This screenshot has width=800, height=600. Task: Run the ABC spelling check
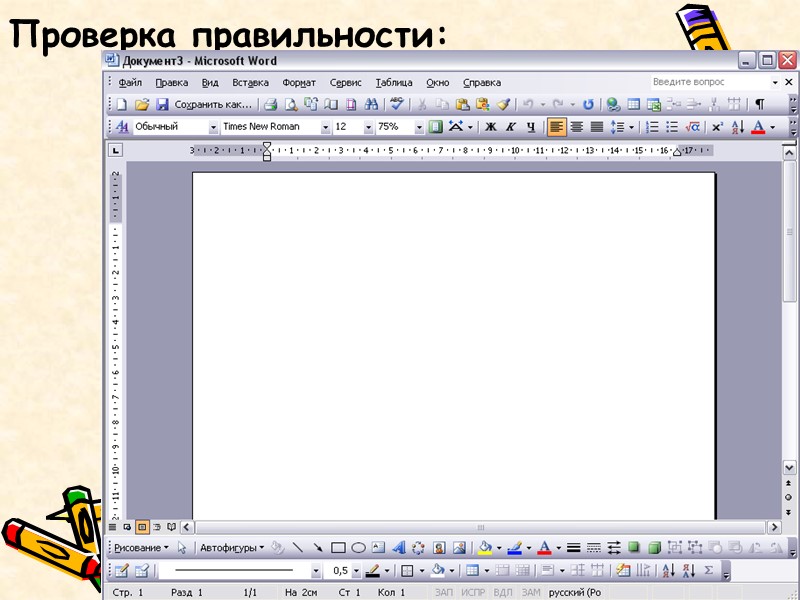point(396,104)
